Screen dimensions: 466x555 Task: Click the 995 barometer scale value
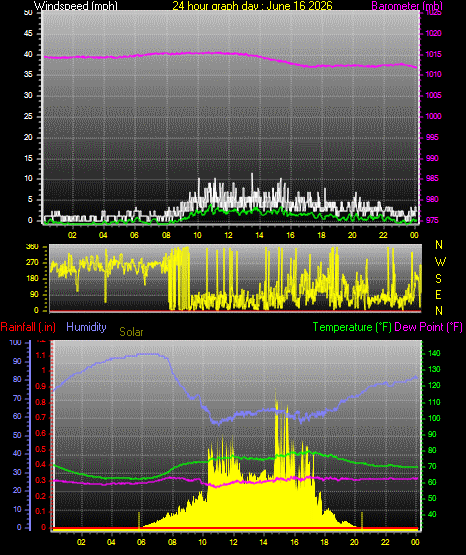point(432,137)
